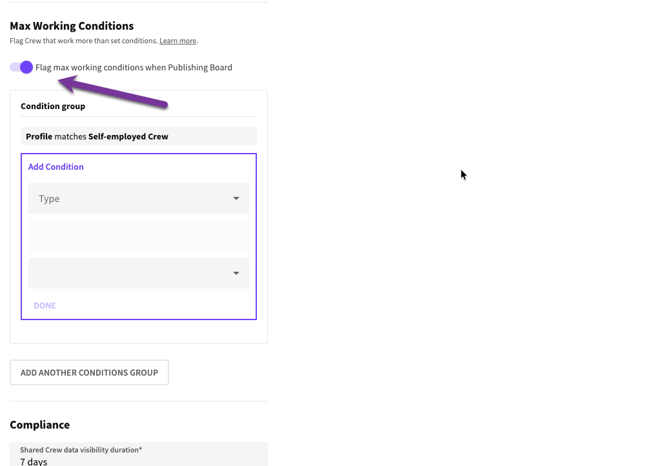Click the label text beside the flag toggle
The height and width of the screenshot is (466, 670).
pyautogui.click(x=134, y=67)
